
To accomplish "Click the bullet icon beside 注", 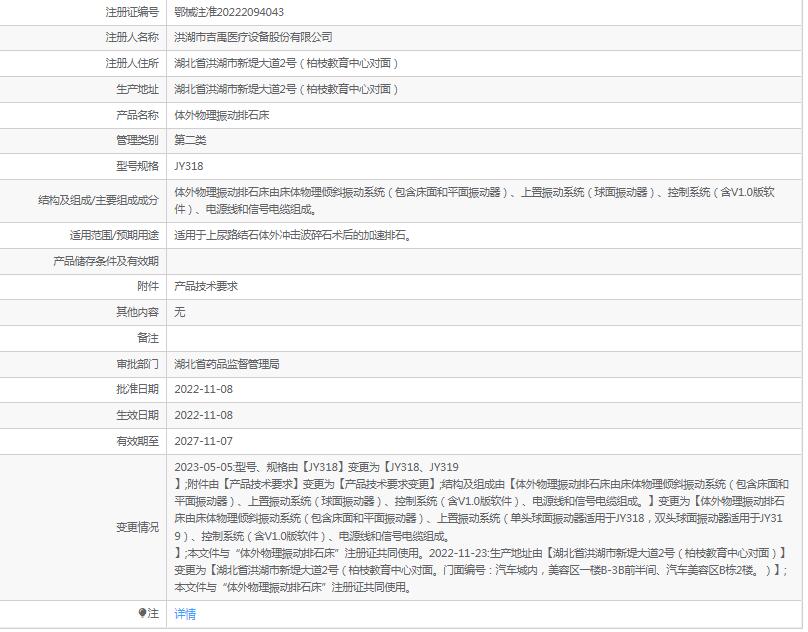I will (143, 613).
